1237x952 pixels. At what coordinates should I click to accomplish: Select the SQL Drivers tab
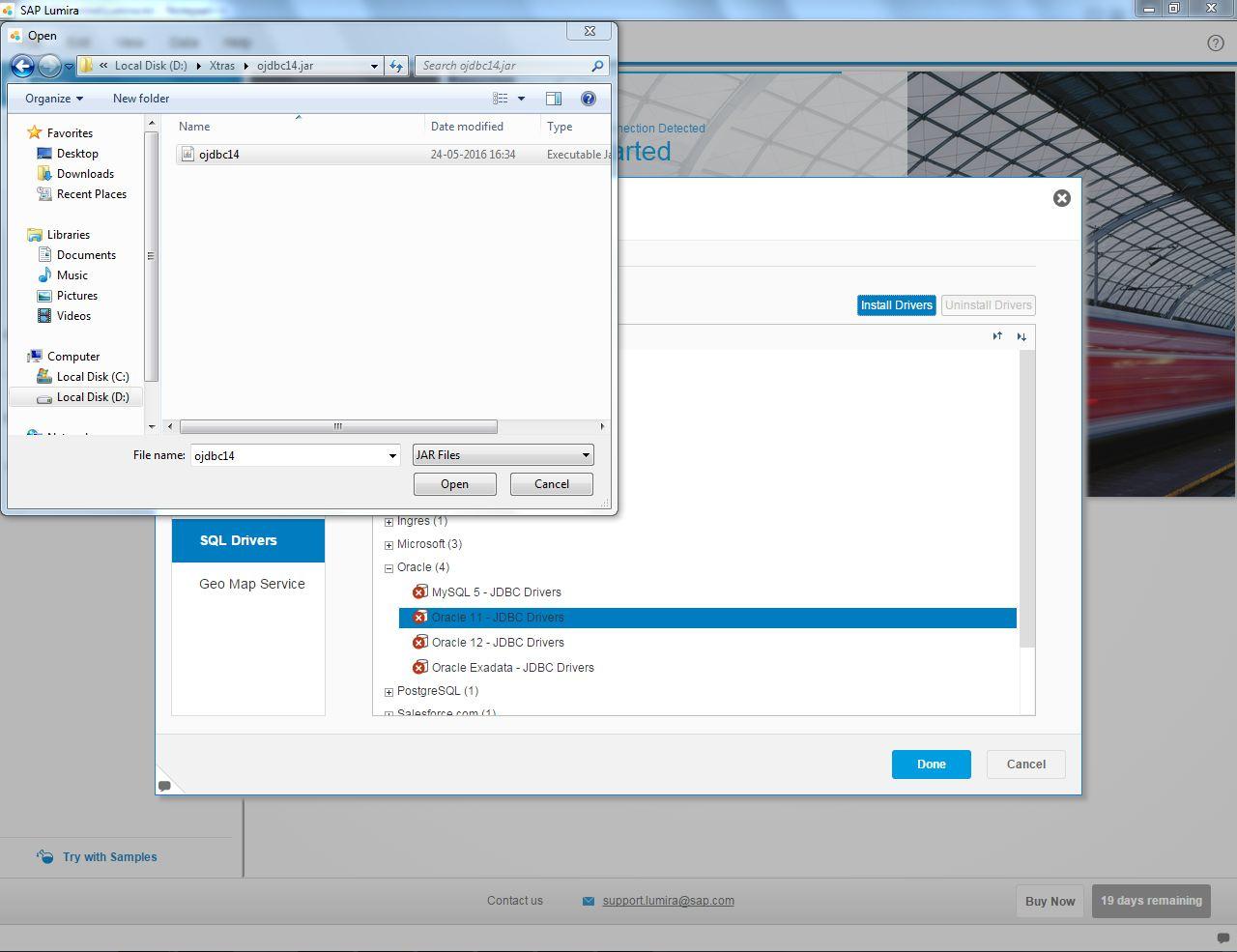(x=248, y=540)
